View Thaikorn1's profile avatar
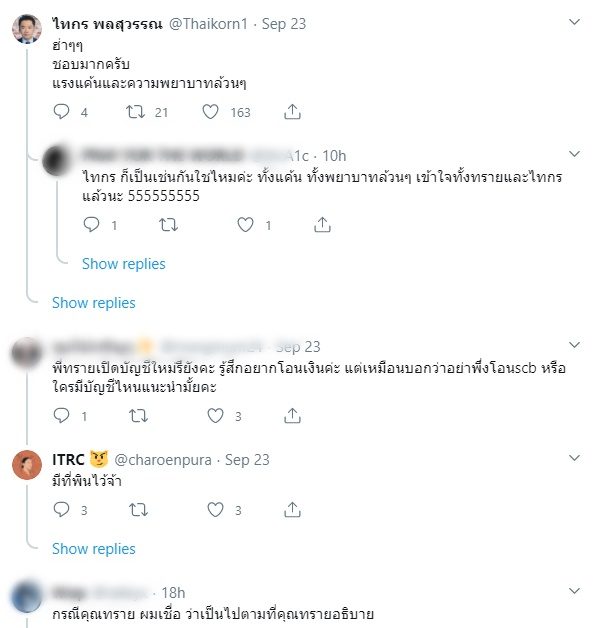Image resolution: width=594 pixels, height=628 pixels. (27, 28)
